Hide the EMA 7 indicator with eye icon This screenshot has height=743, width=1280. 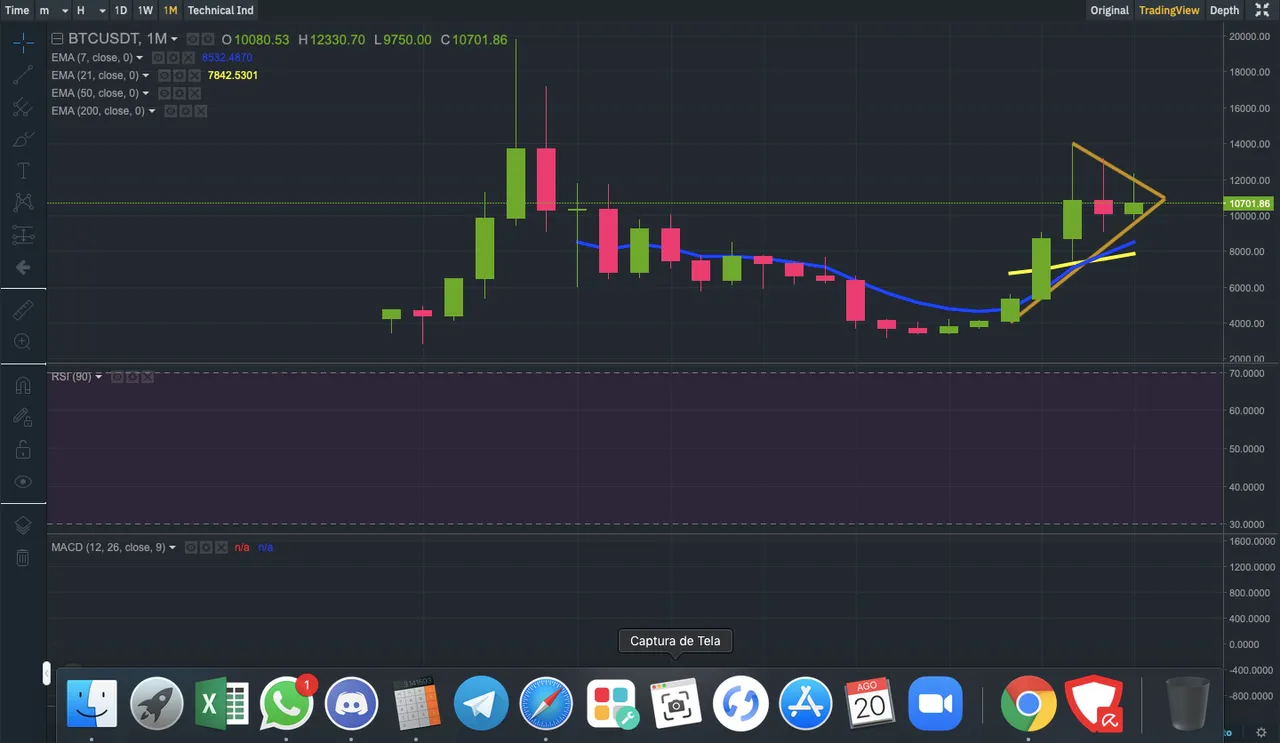(x=159, y=58)
